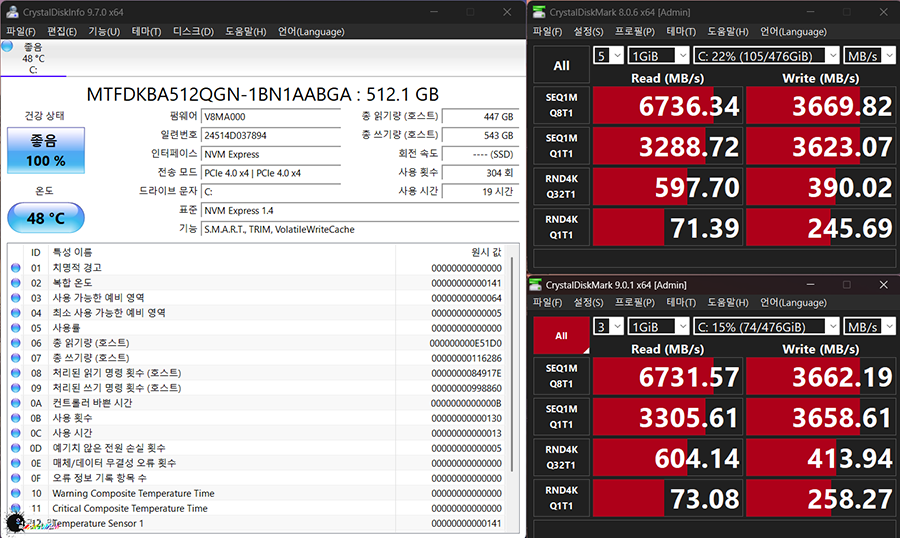Open 설정(S) menu in CrystalDiskMark 8.0.6
Image resolution: width=900 pixels, height=538 pixels.
point(589,32)
